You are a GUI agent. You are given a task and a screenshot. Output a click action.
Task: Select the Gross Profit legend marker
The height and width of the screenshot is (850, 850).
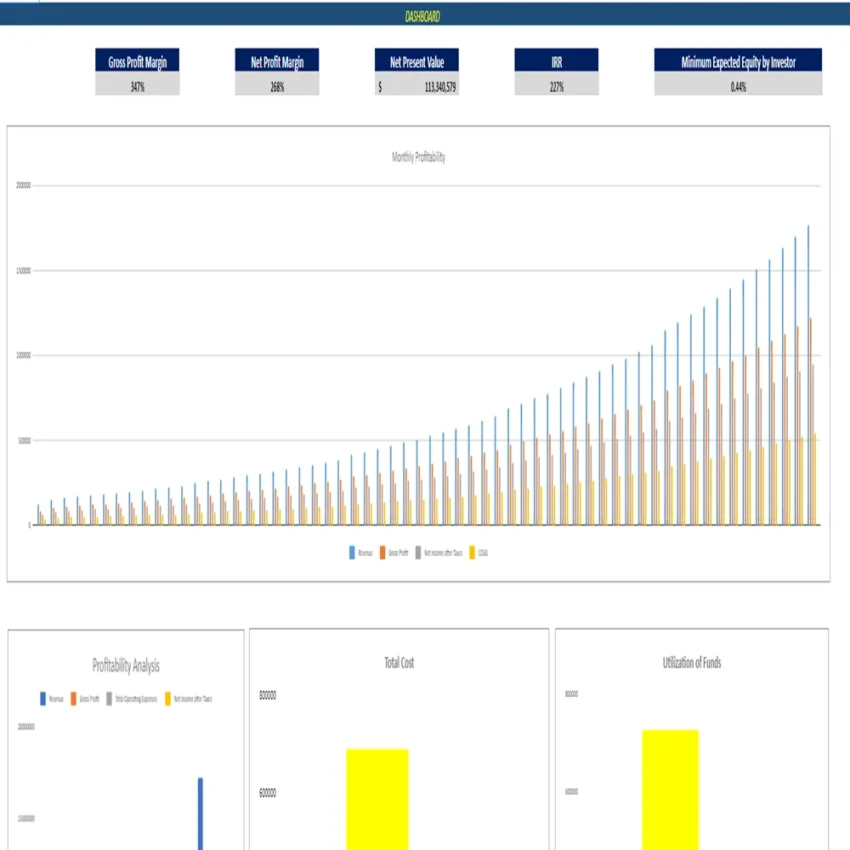pyautogui.click(x=382, y=550)
